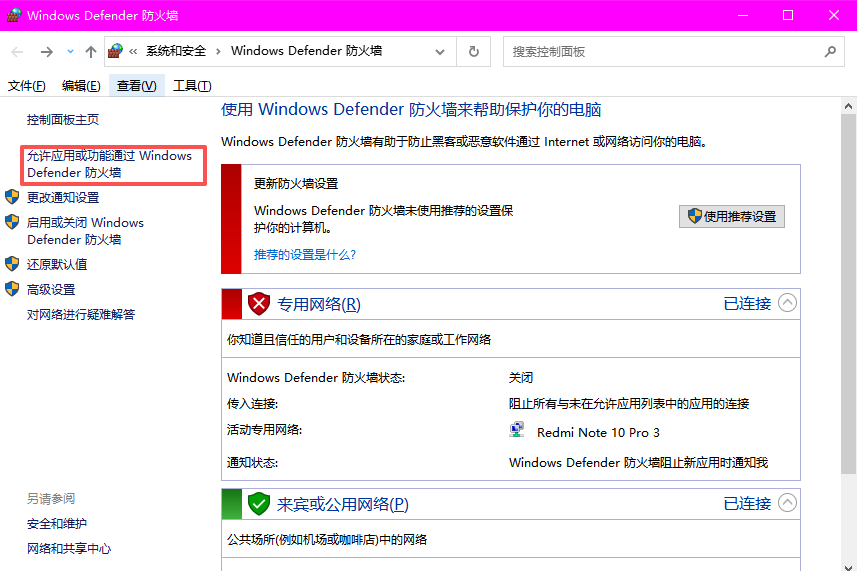Select 来宾或公用网络(P) heading

(343, 504)
